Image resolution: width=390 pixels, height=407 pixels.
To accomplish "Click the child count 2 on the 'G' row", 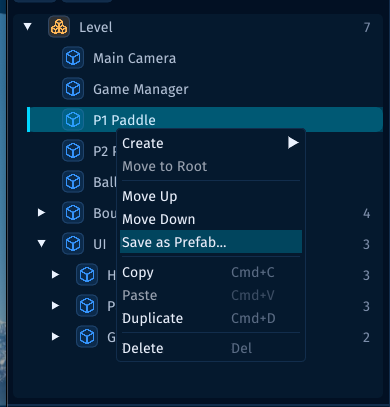I will (366, 337).
